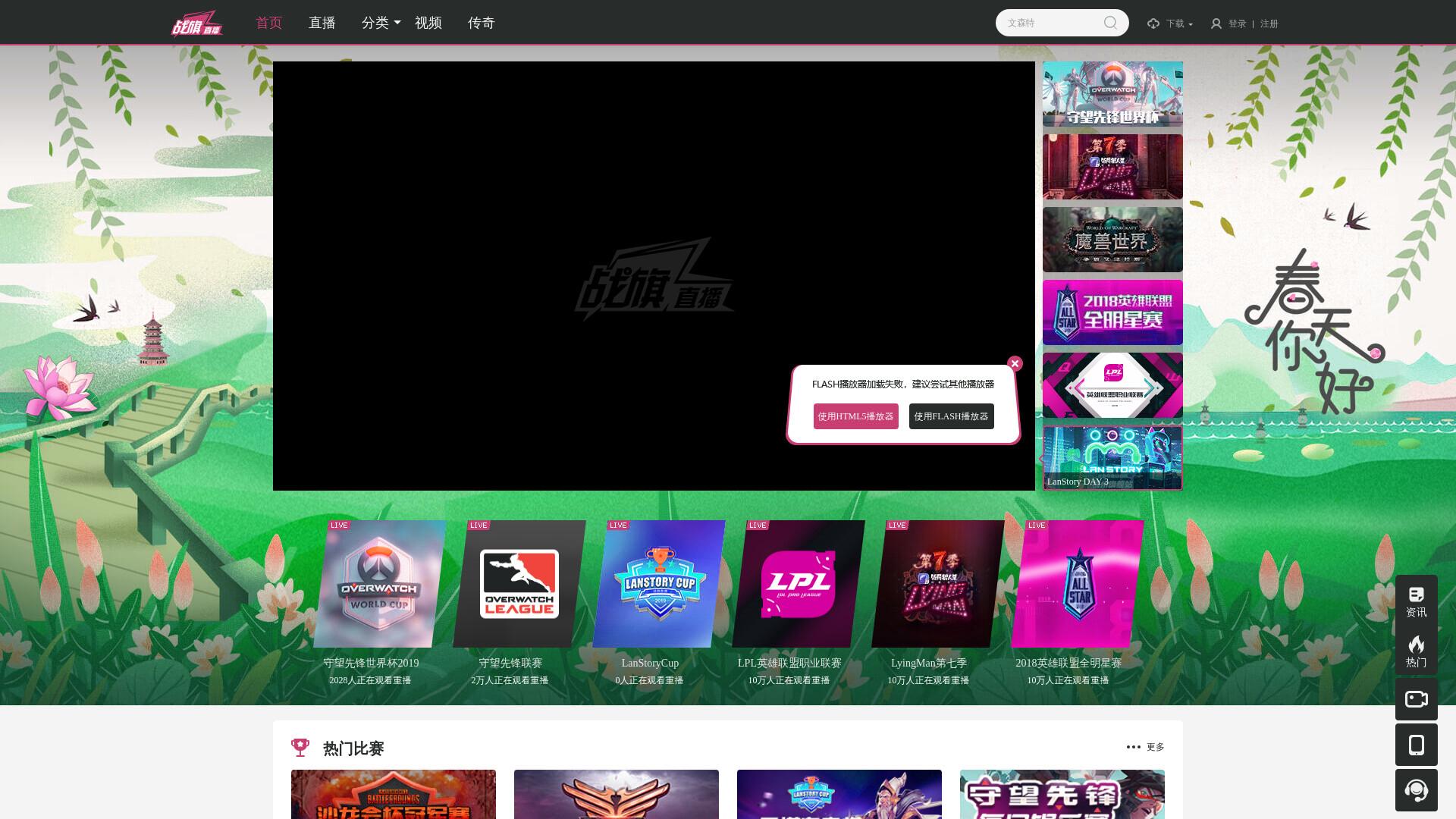Select the 魔兽世界 side thumbnail
This screenshot has height=819, width=1456.
coord(1112,240)
